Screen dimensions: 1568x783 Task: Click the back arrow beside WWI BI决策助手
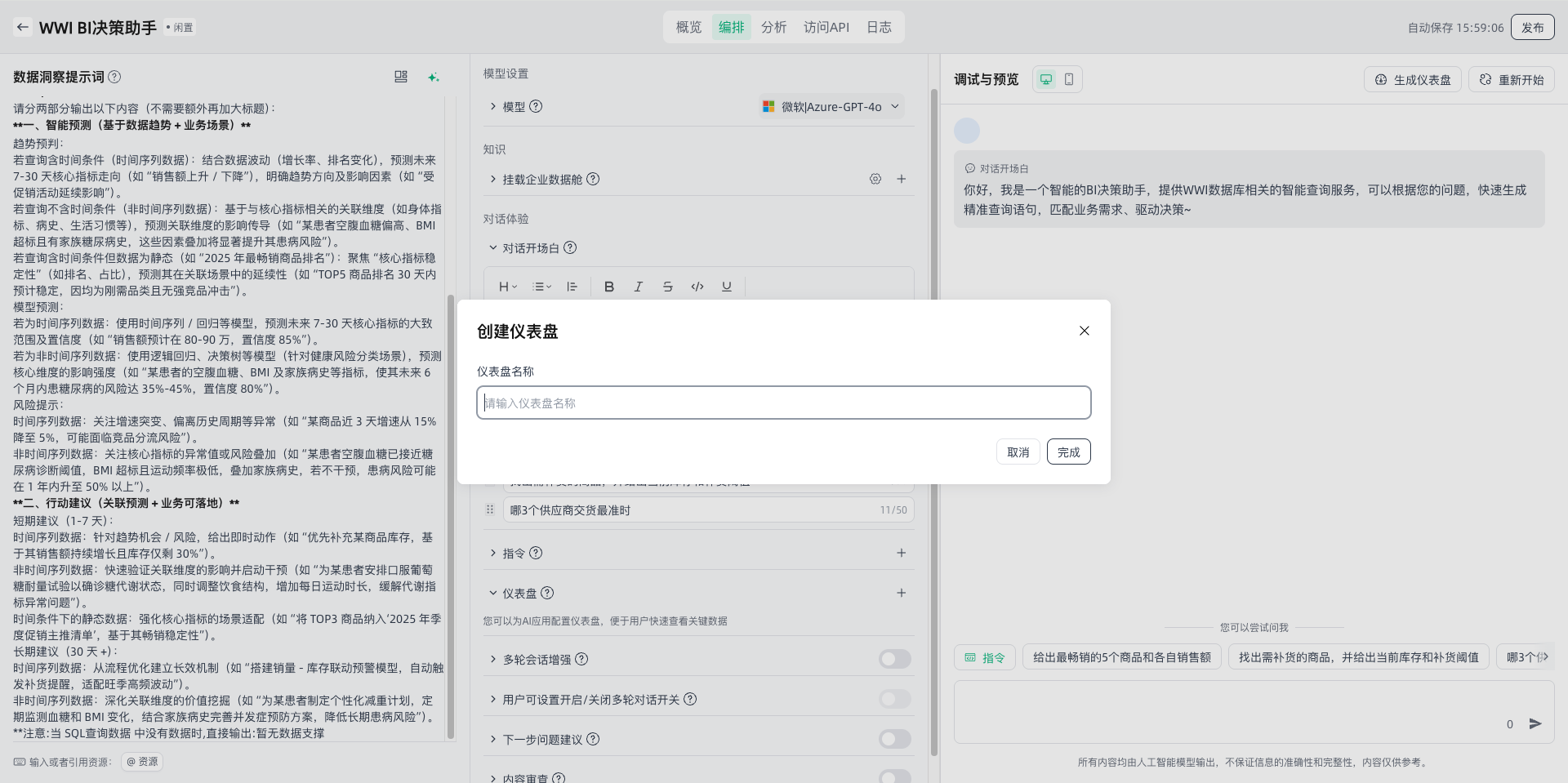(x=23, y=27)
